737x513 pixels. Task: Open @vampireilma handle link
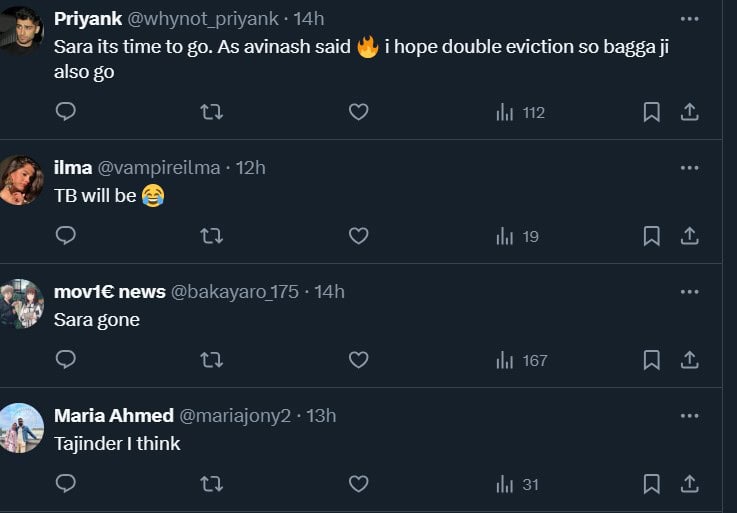[x=158, y=168]
